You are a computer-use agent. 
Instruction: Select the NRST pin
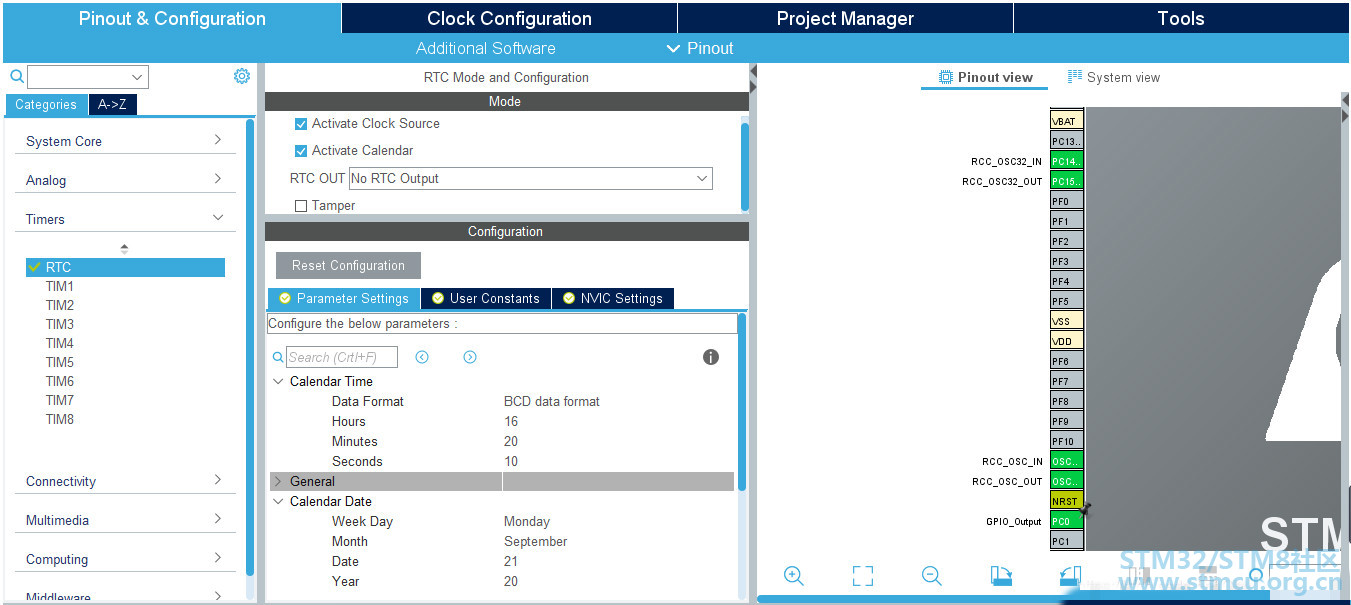click(1067, 501)
